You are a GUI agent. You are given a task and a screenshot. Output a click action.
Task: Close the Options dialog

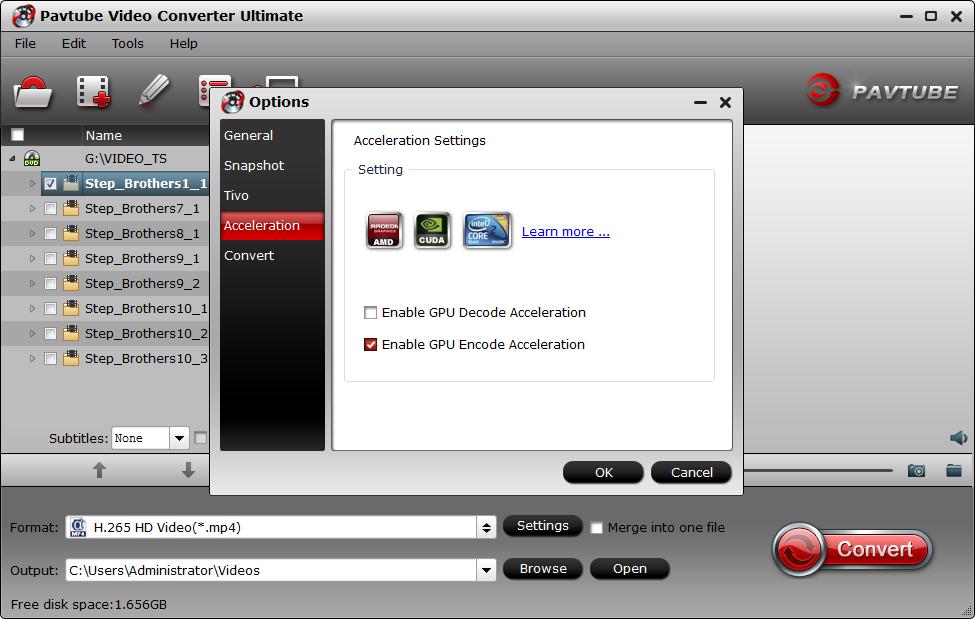(x=725, y=102)
